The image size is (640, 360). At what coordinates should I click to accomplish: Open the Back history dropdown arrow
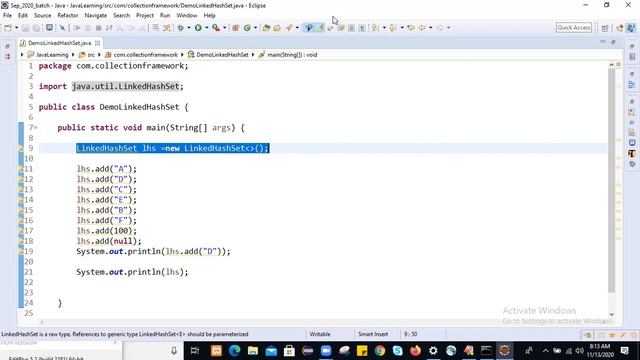(431, 28)
